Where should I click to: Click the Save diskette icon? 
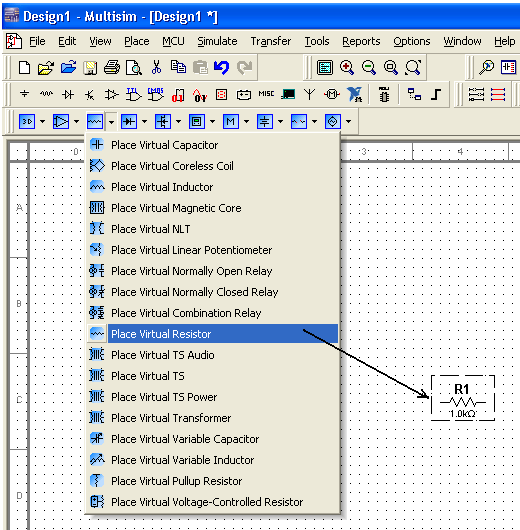(x=90, y=68)
